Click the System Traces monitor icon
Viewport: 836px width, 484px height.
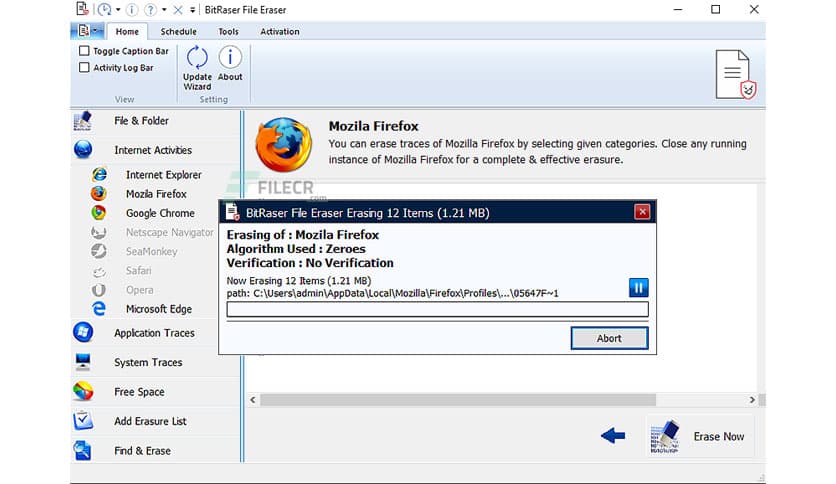coord(83,362)
